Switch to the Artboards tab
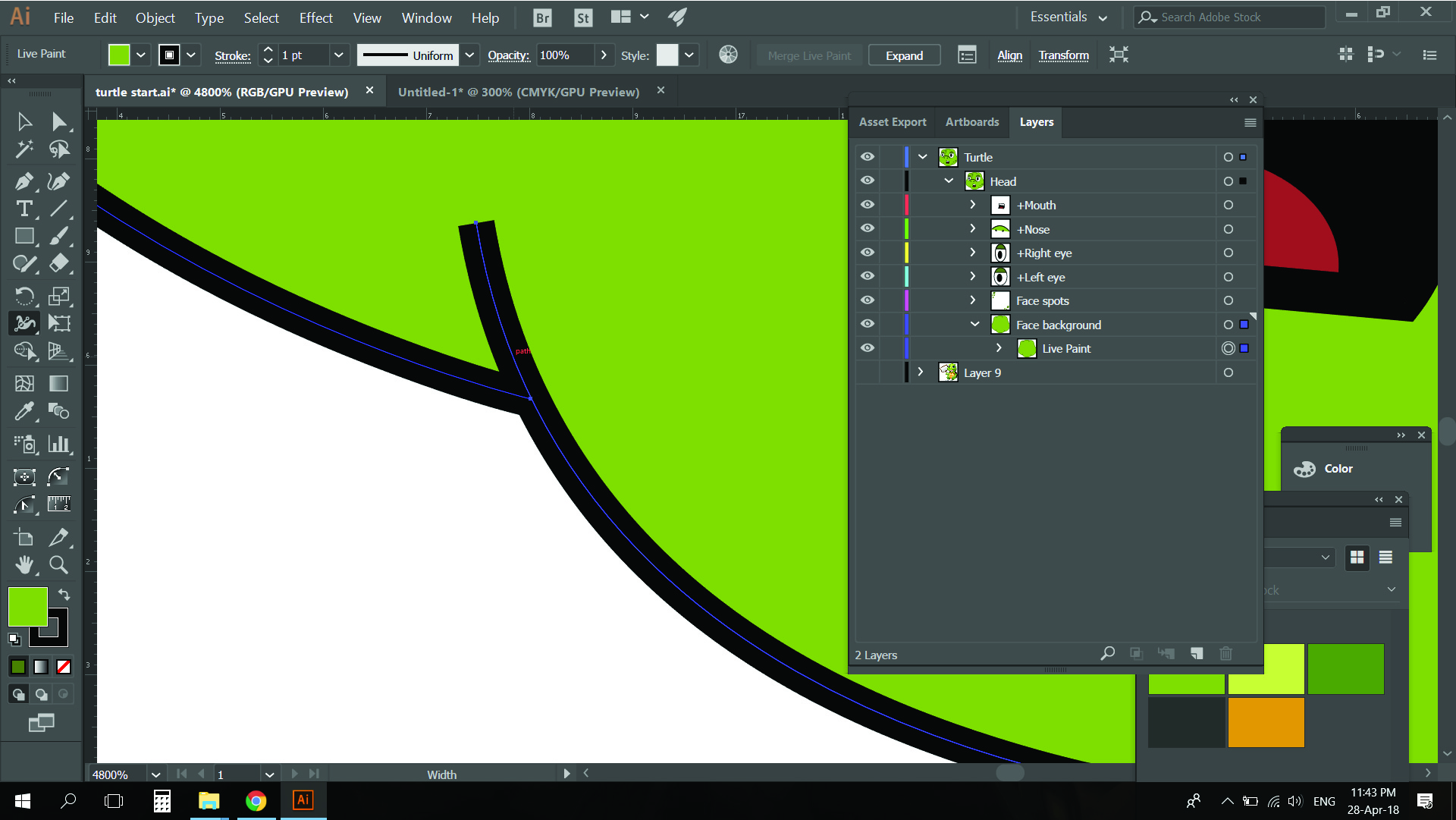 pos(971,121)
